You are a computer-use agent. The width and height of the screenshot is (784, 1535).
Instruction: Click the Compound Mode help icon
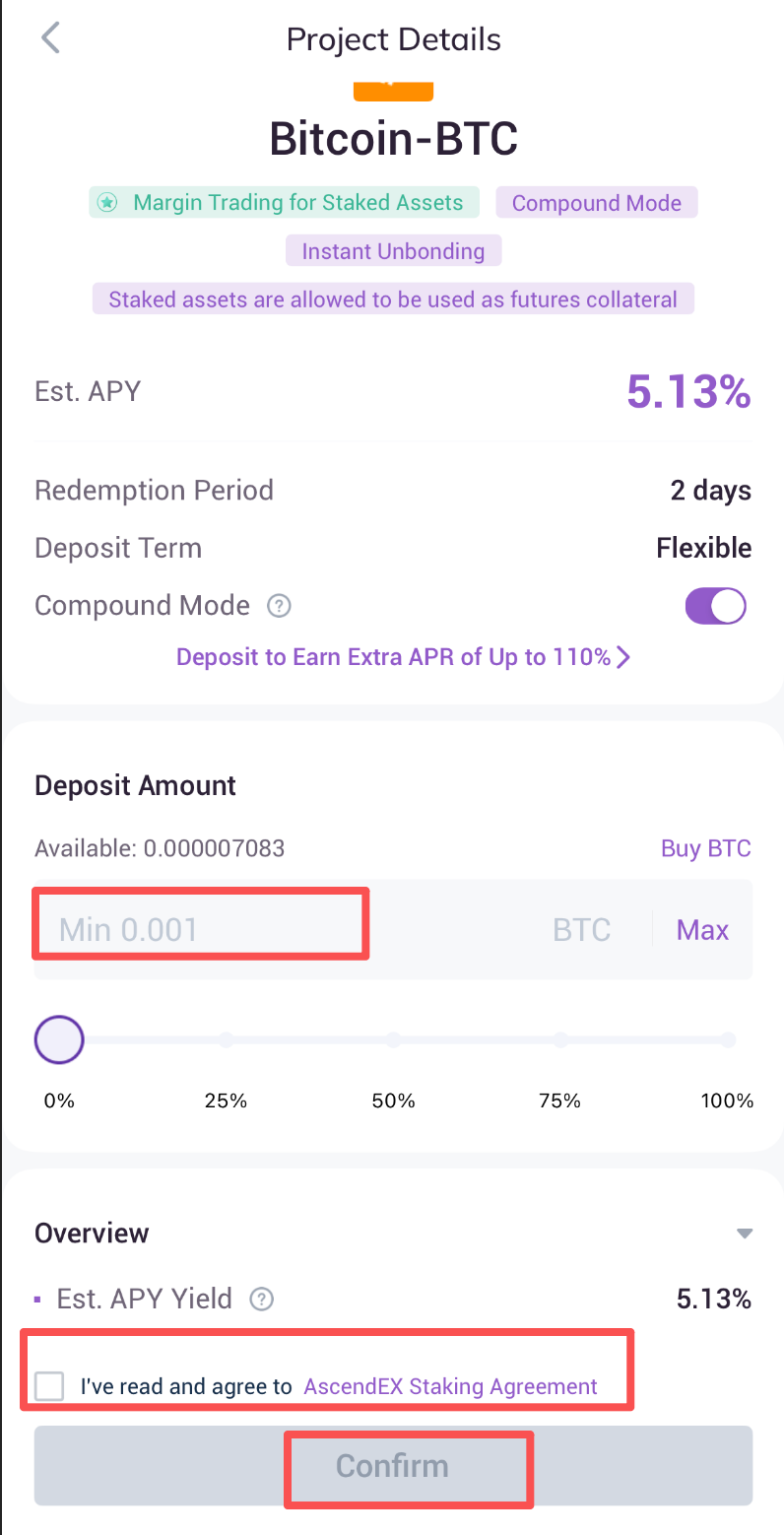tap(280, 606)
